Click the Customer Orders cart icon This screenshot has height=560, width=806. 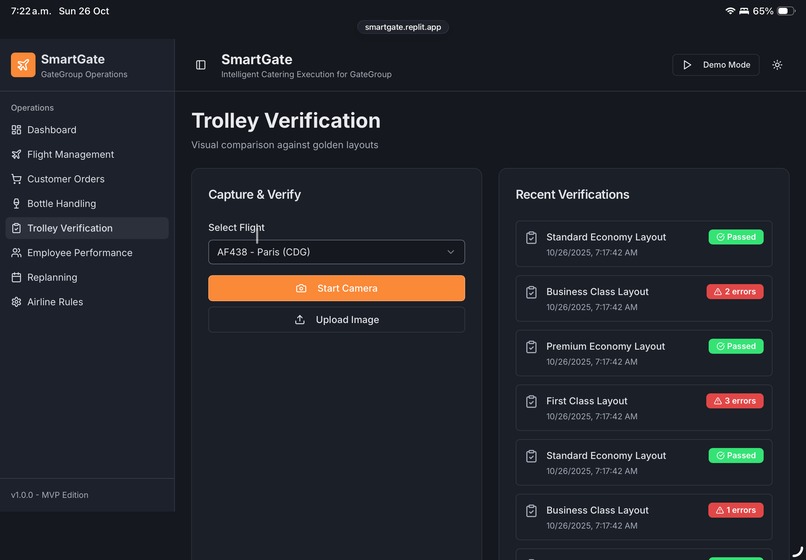pos(16,179)
